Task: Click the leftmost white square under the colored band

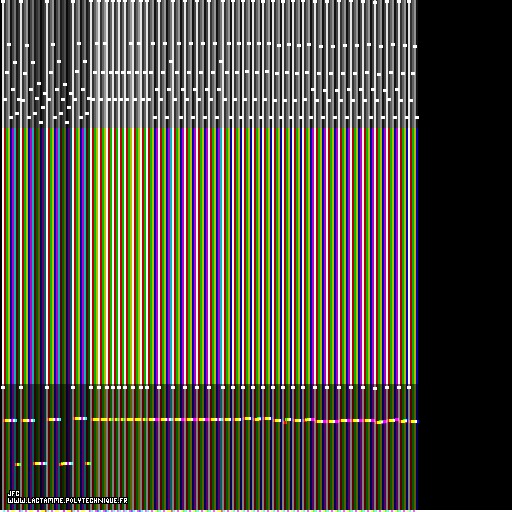Action: [x=3, y=387]
